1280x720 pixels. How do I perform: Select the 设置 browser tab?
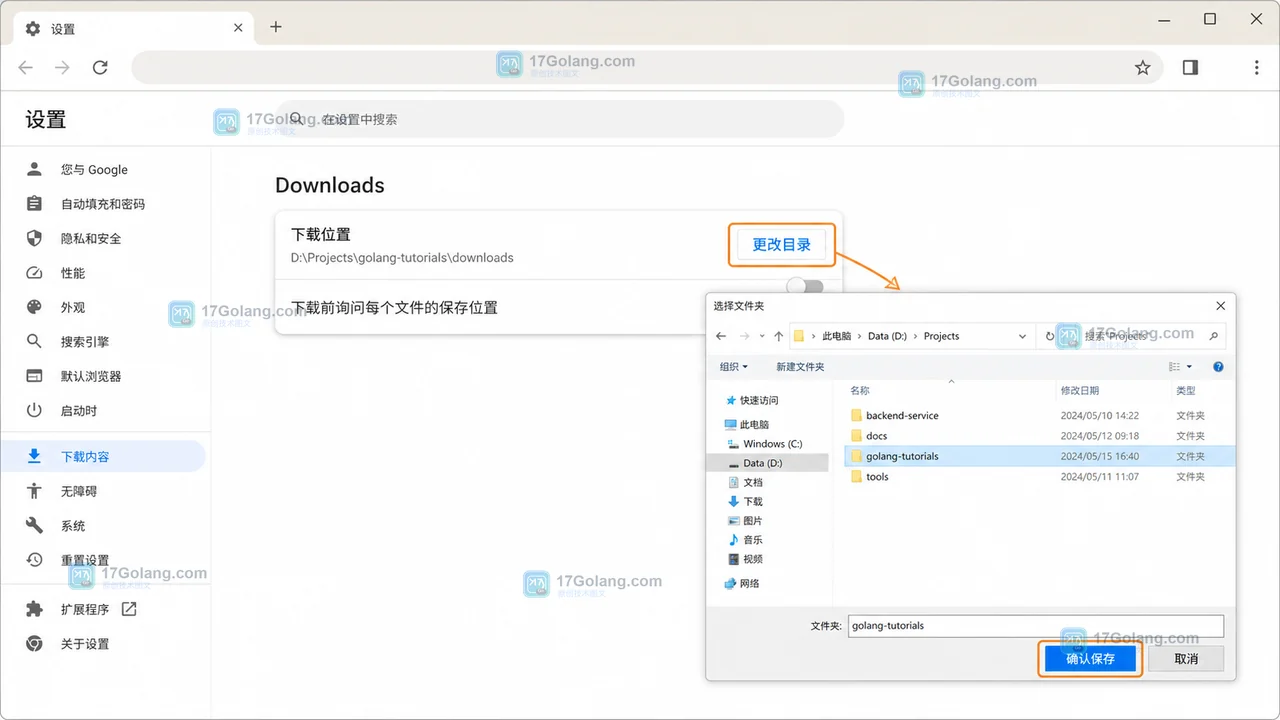(134, 28)
